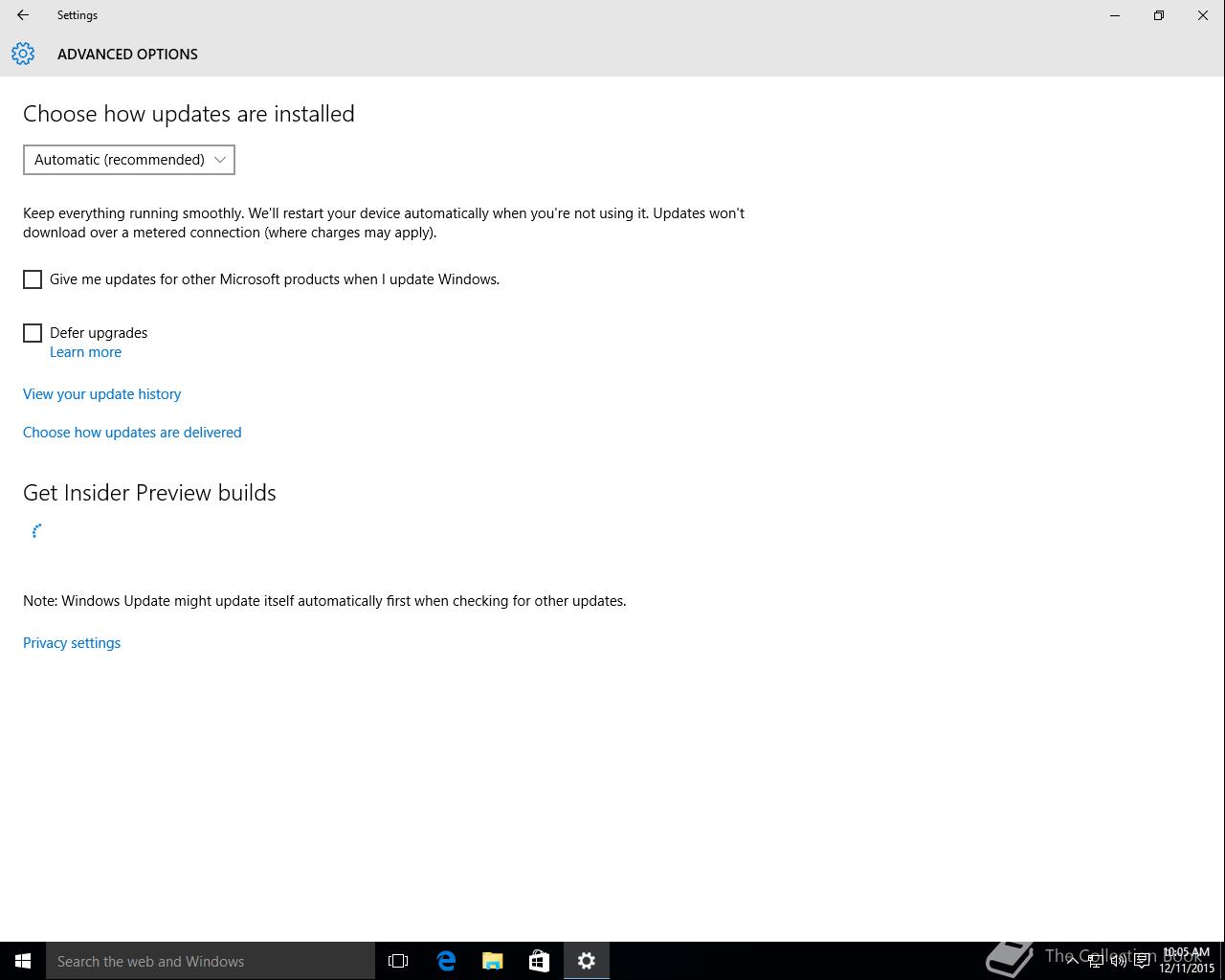Go back with the Settings back arrow
The height and width of the screenshot is (980, 1225).
click(x=23, y=15)
